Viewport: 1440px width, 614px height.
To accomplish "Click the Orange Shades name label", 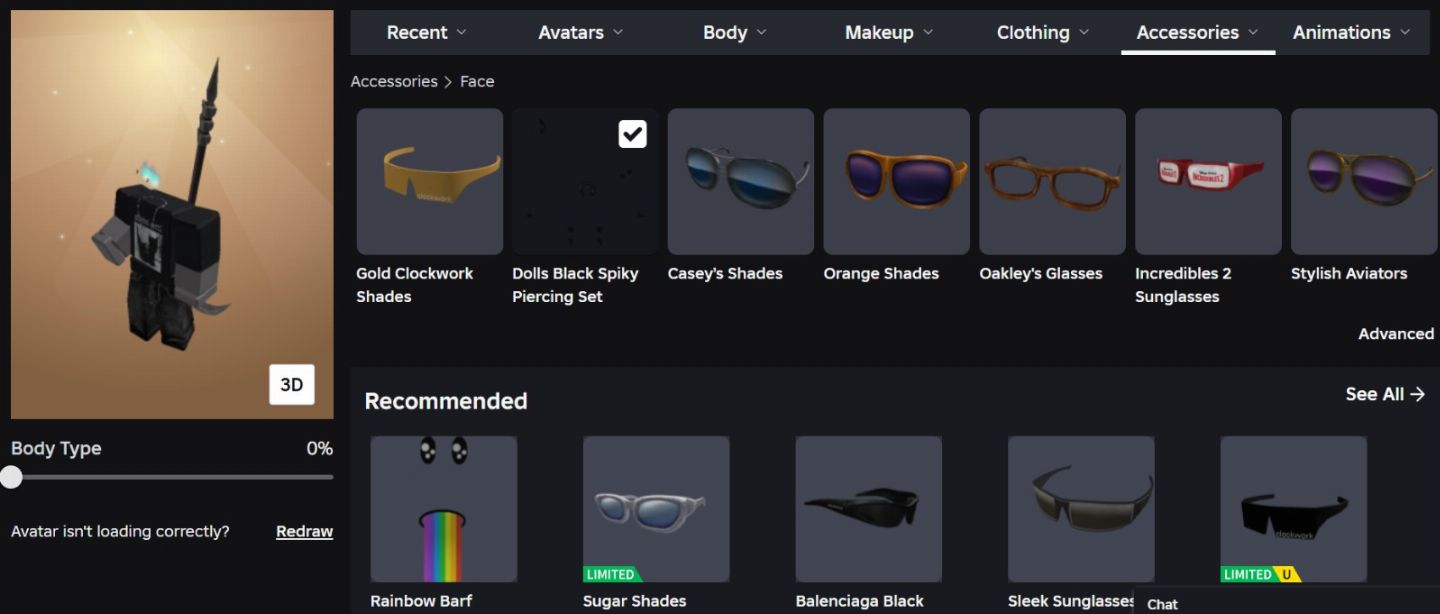I will [881, 273].
